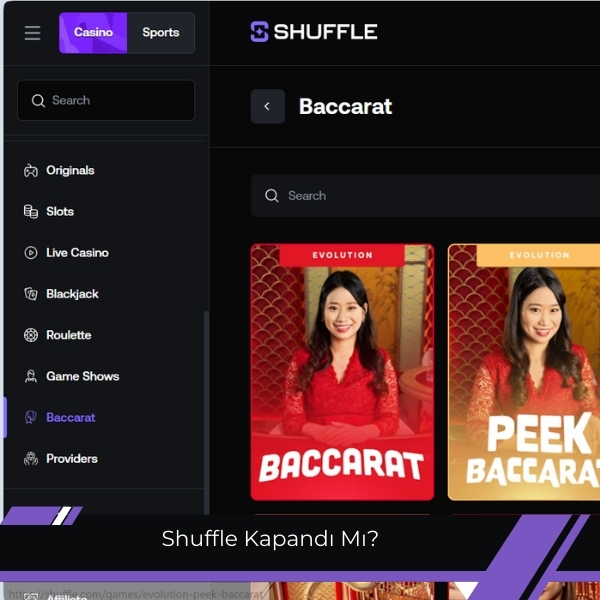
Task: Click the sidebar search magnifier icon
Action: pyautogui.click(x=38, y=101)
